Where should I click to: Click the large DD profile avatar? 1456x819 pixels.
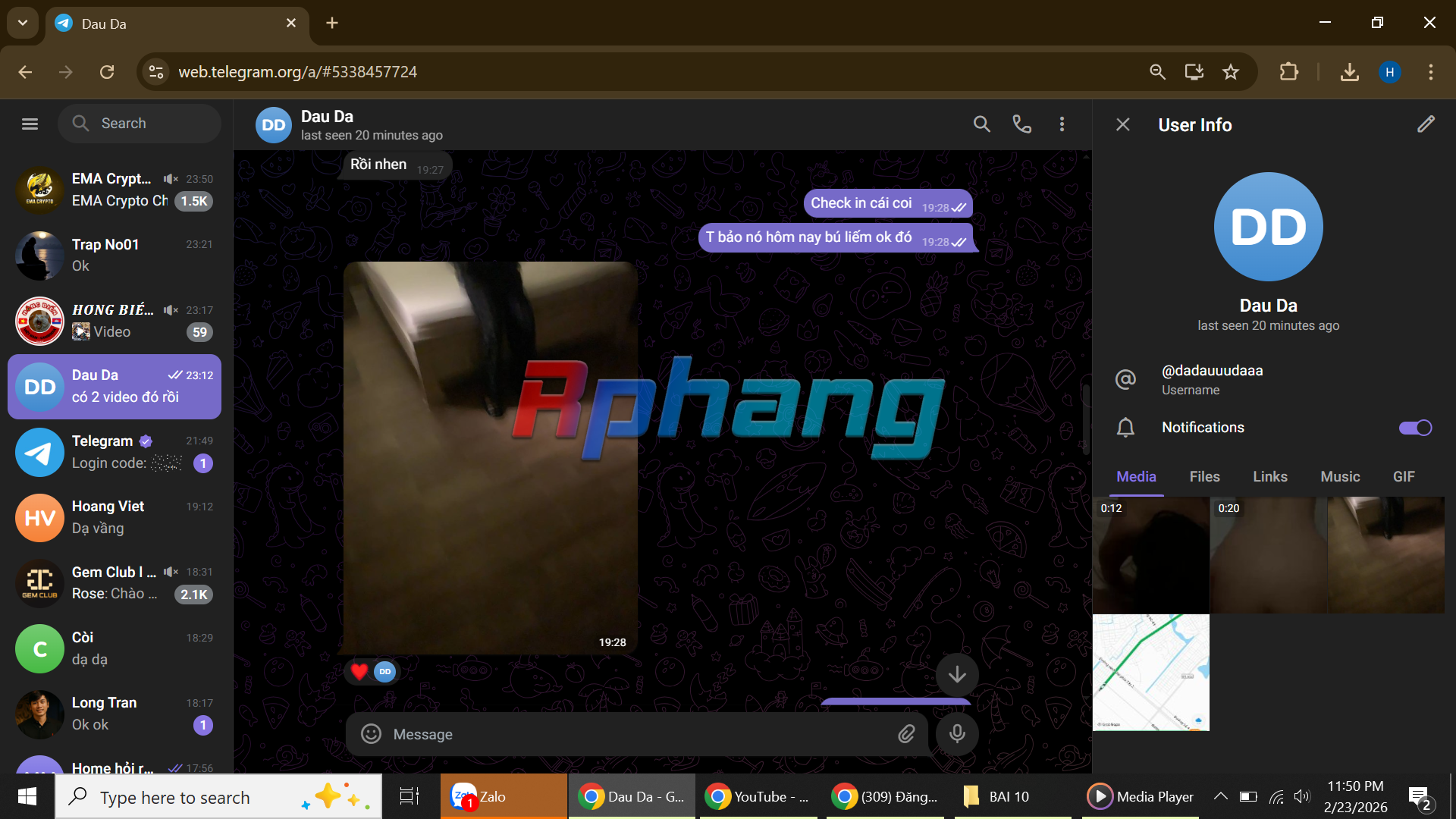coord(1268,227)
